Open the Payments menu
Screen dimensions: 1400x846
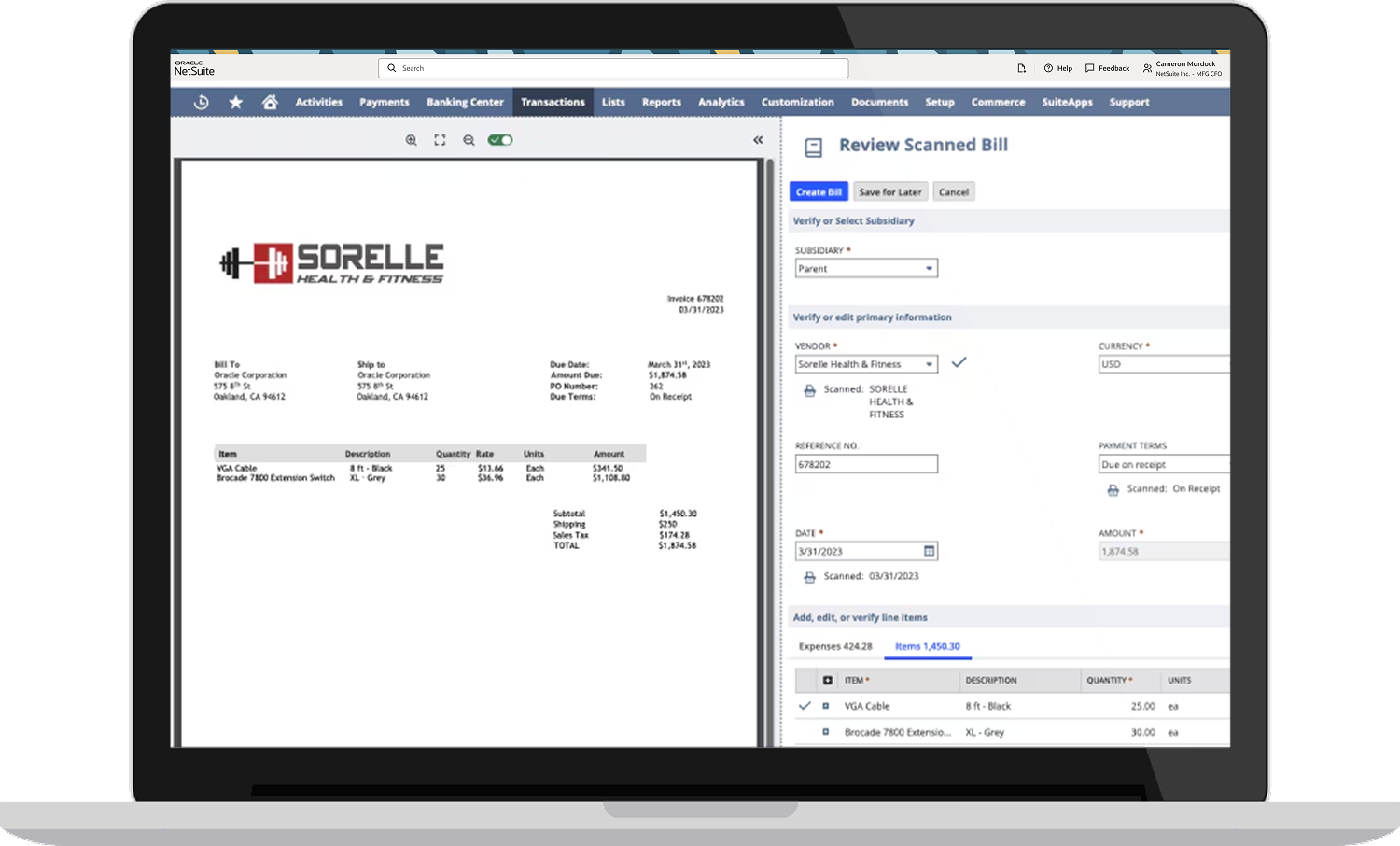(x=385, y=103)
